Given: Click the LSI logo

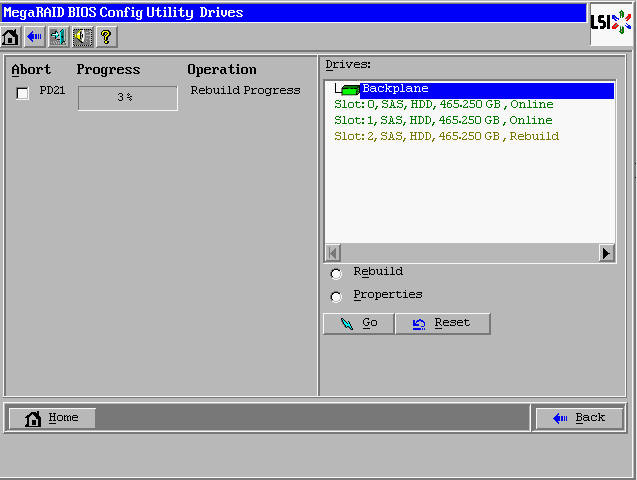Looking at the screenshot, I should point(611,22).
